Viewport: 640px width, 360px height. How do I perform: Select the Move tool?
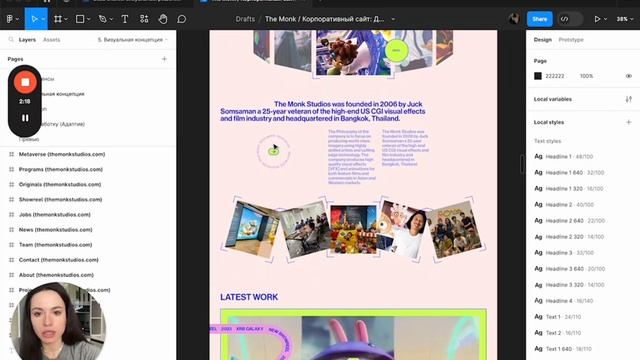[34, 19]
